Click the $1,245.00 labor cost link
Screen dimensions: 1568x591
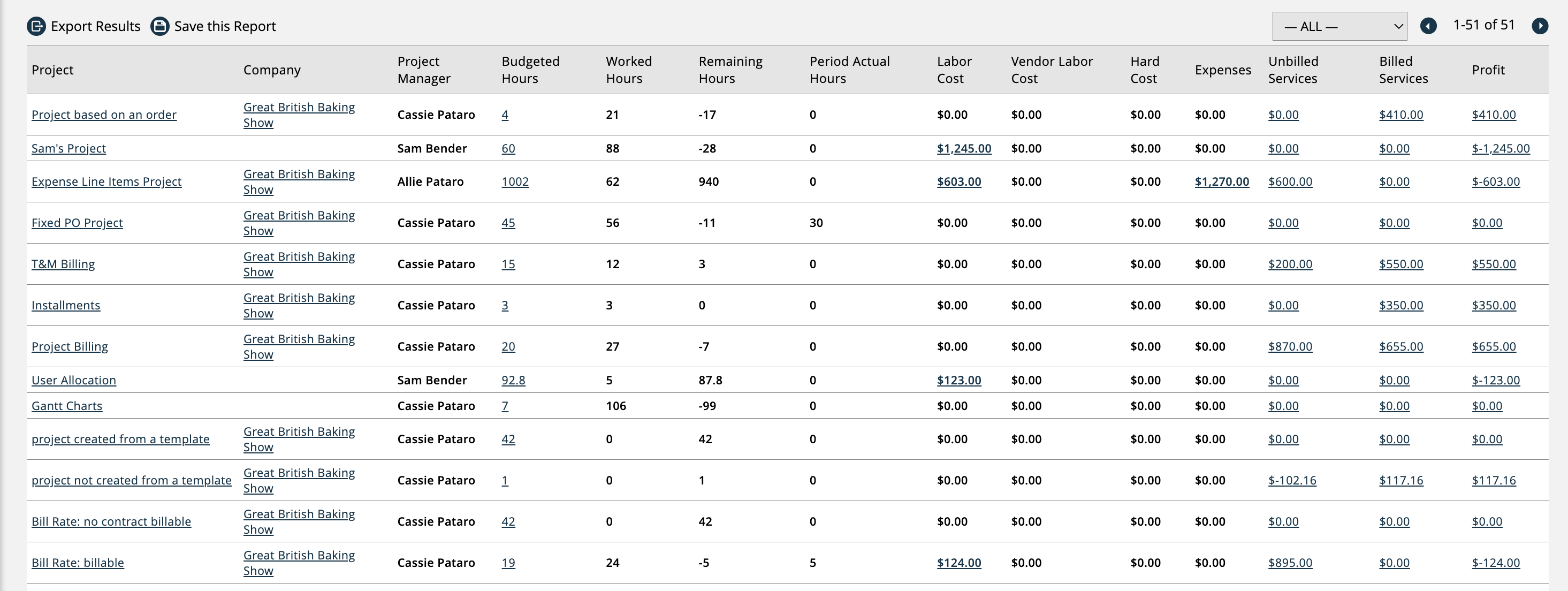(964, 148)
